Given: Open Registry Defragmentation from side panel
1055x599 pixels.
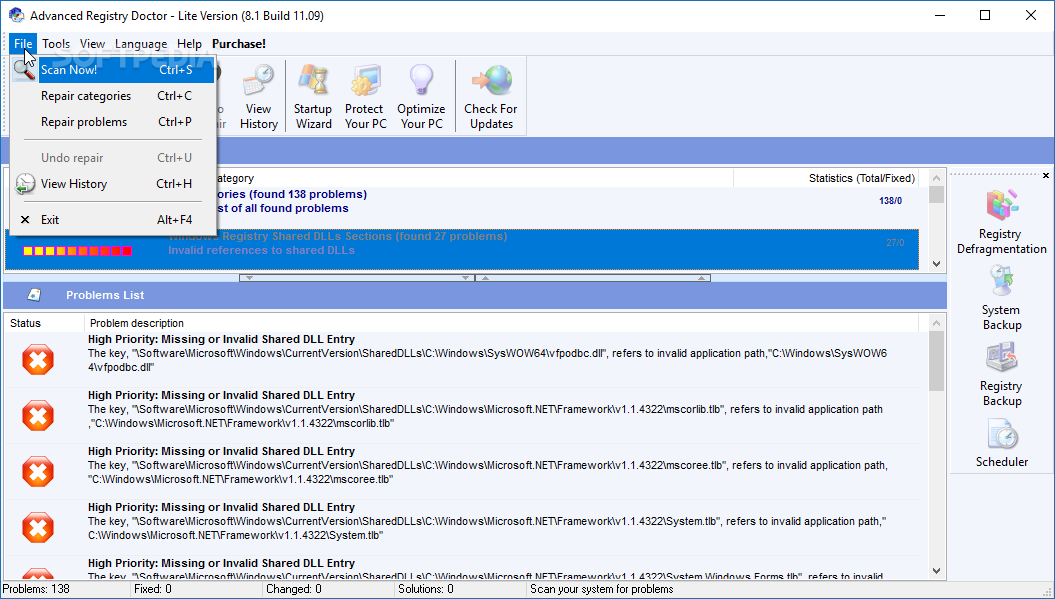Looking at the screenshot, I should pos(1001,222).
